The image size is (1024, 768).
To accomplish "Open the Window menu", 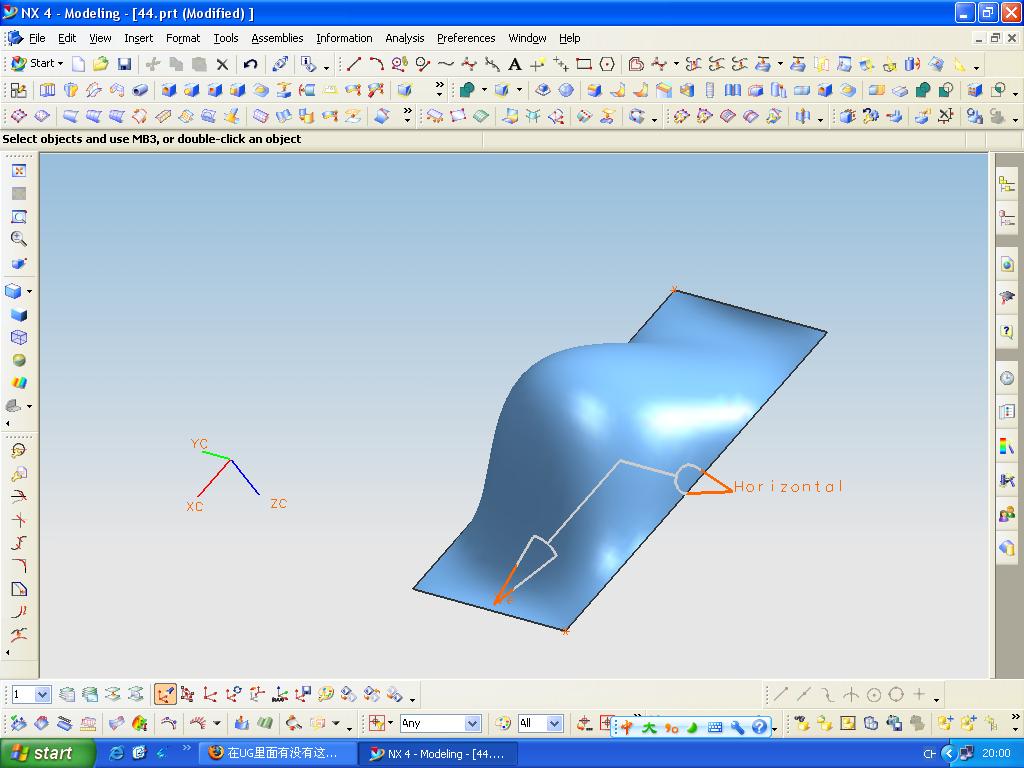I will [527, 38].
